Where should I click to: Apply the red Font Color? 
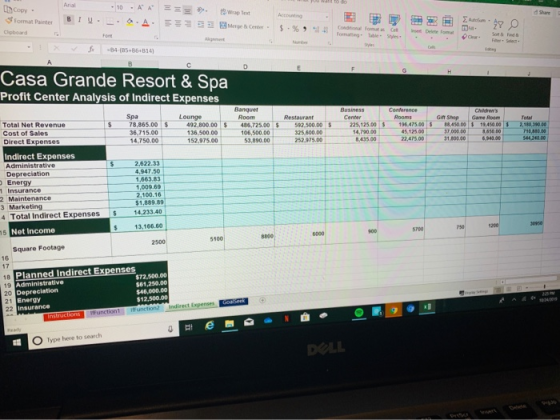tap(145, 23)
